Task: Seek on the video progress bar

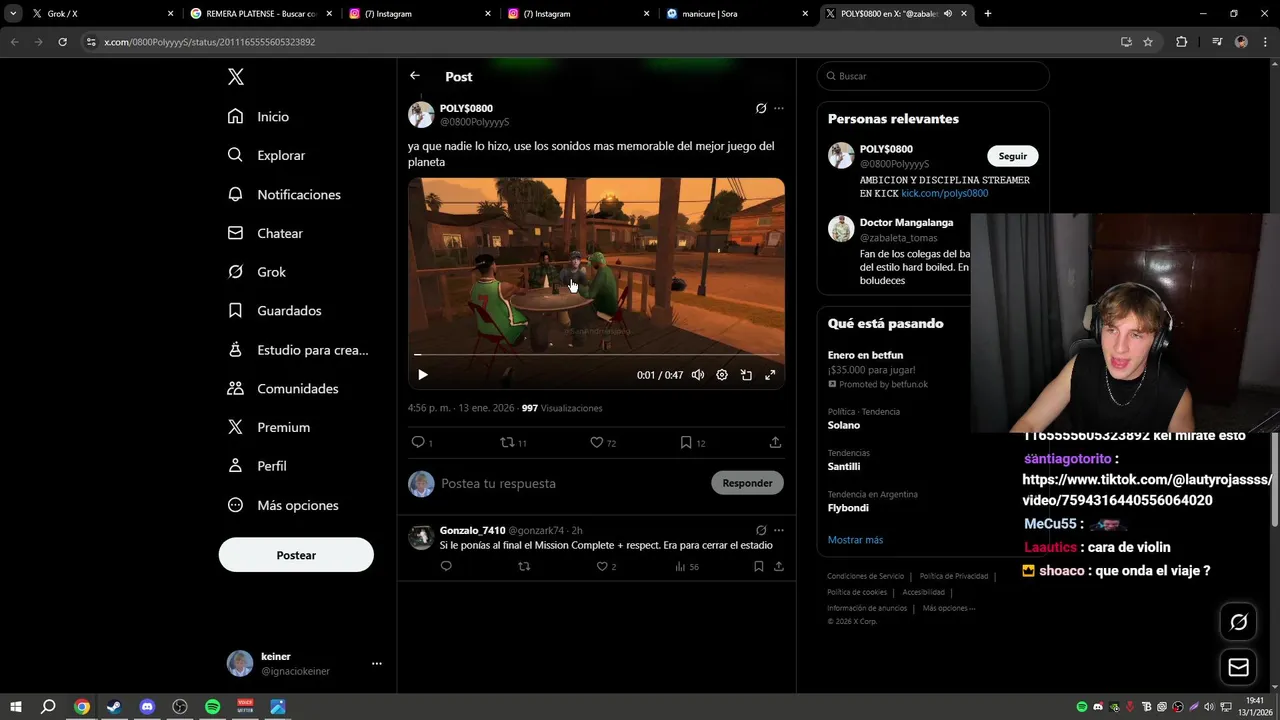Action: (x=596, y=354)
